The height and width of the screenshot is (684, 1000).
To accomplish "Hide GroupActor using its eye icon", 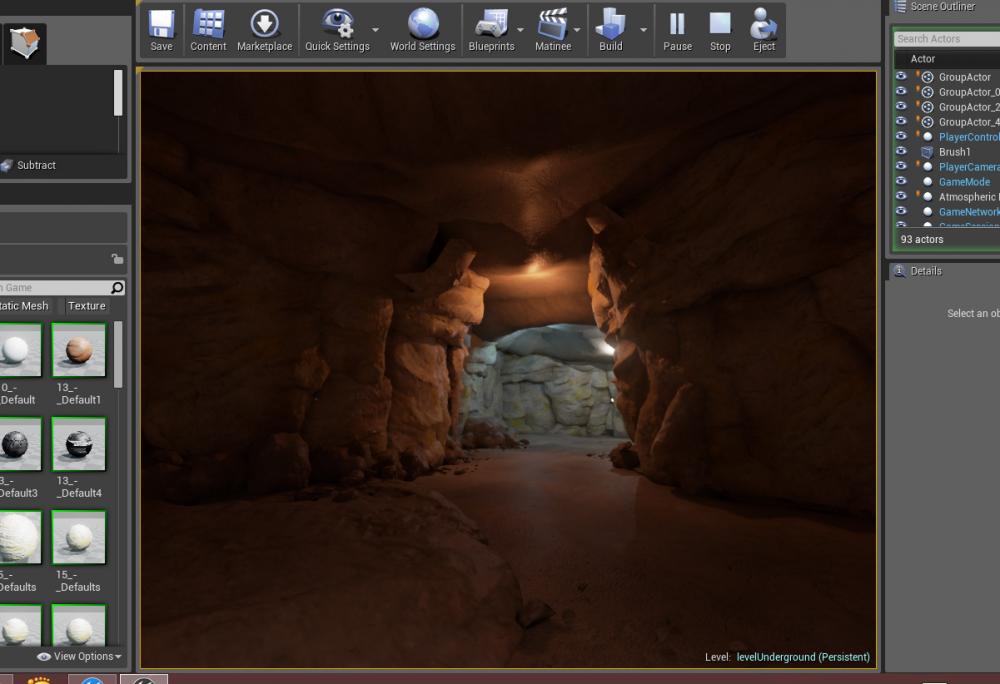I will (901, 77).
